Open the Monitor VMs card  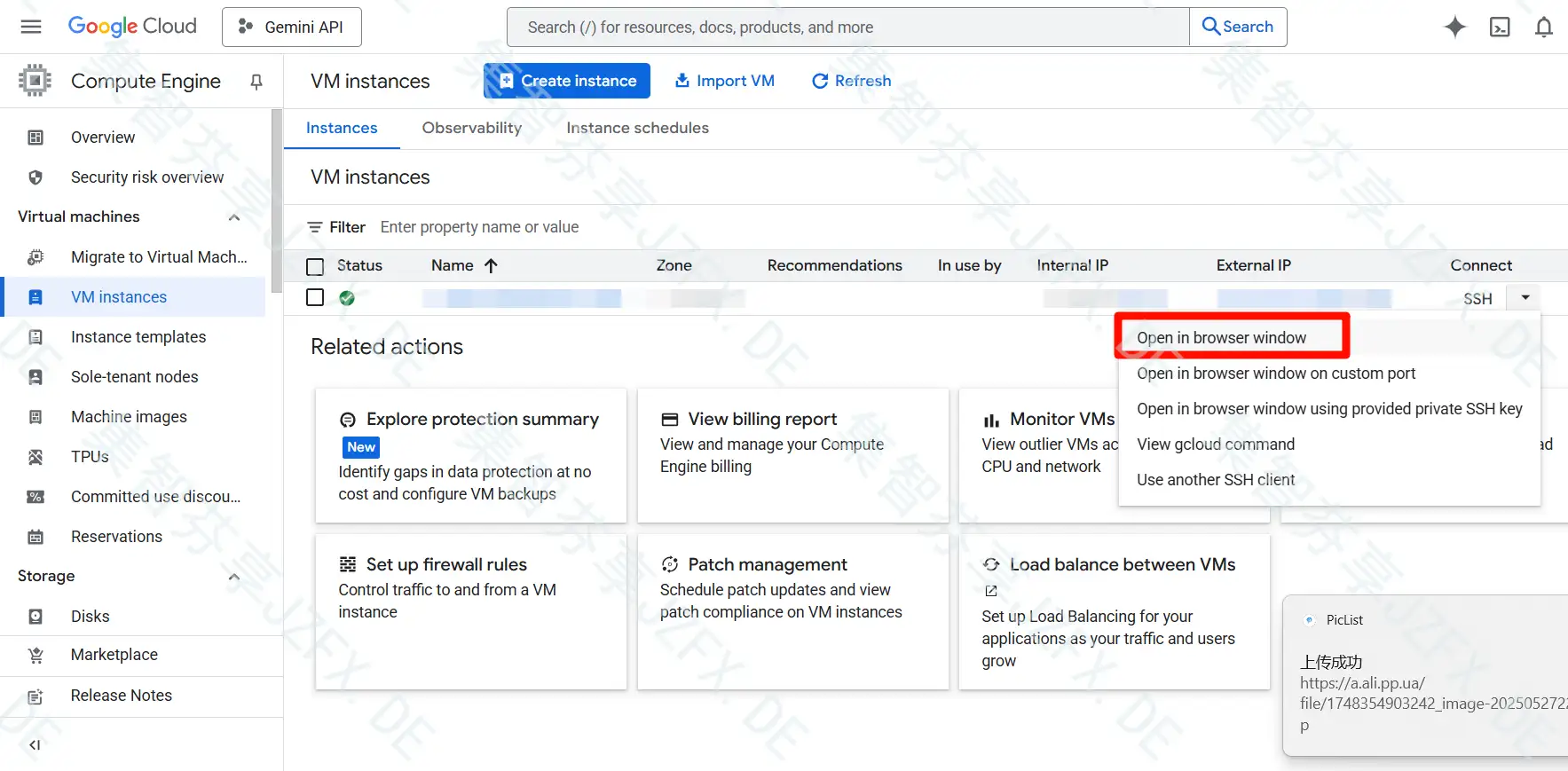tap(1039, 455)
